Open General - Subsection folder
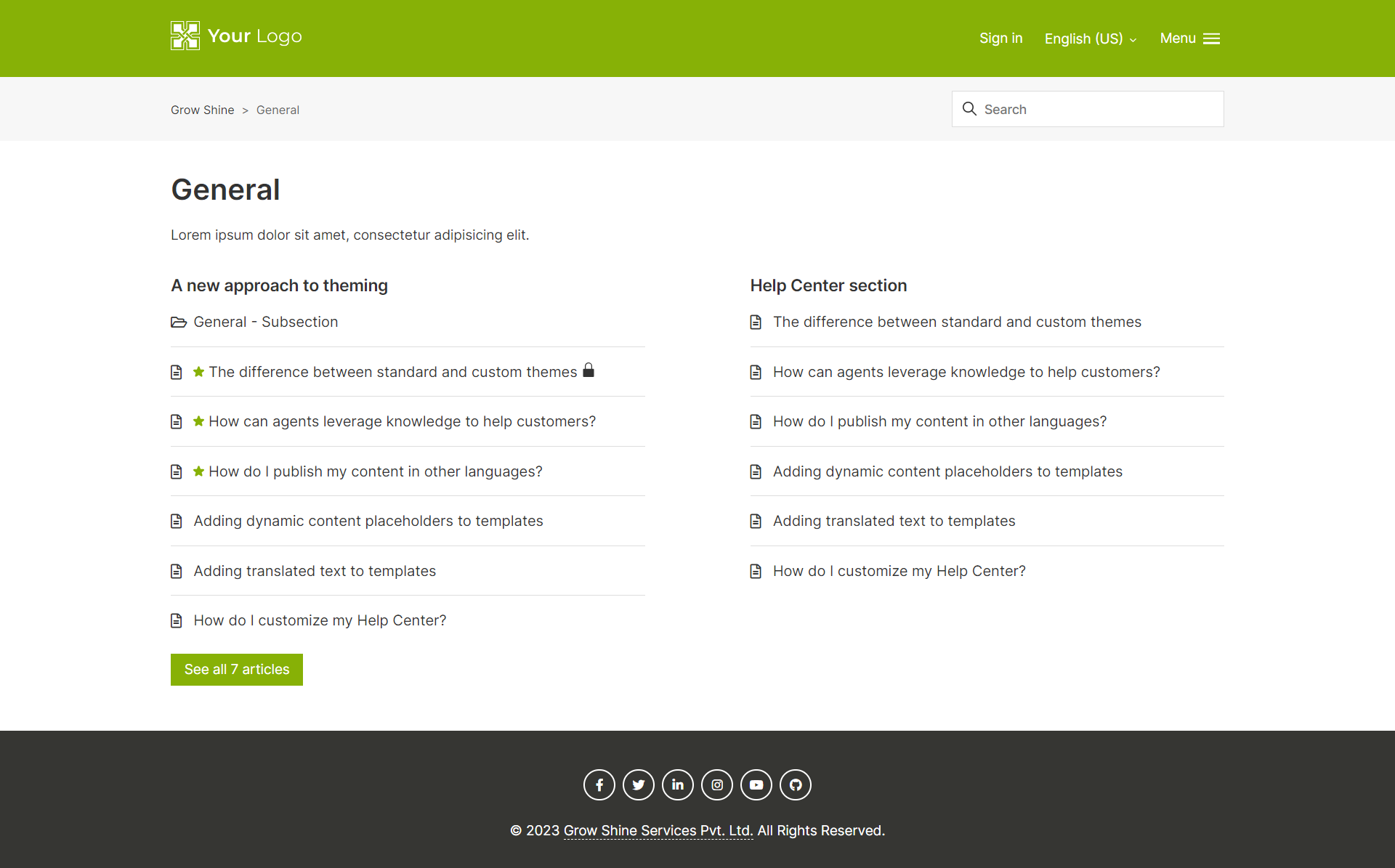This screenshot has width=1395, height=868. 265,322
